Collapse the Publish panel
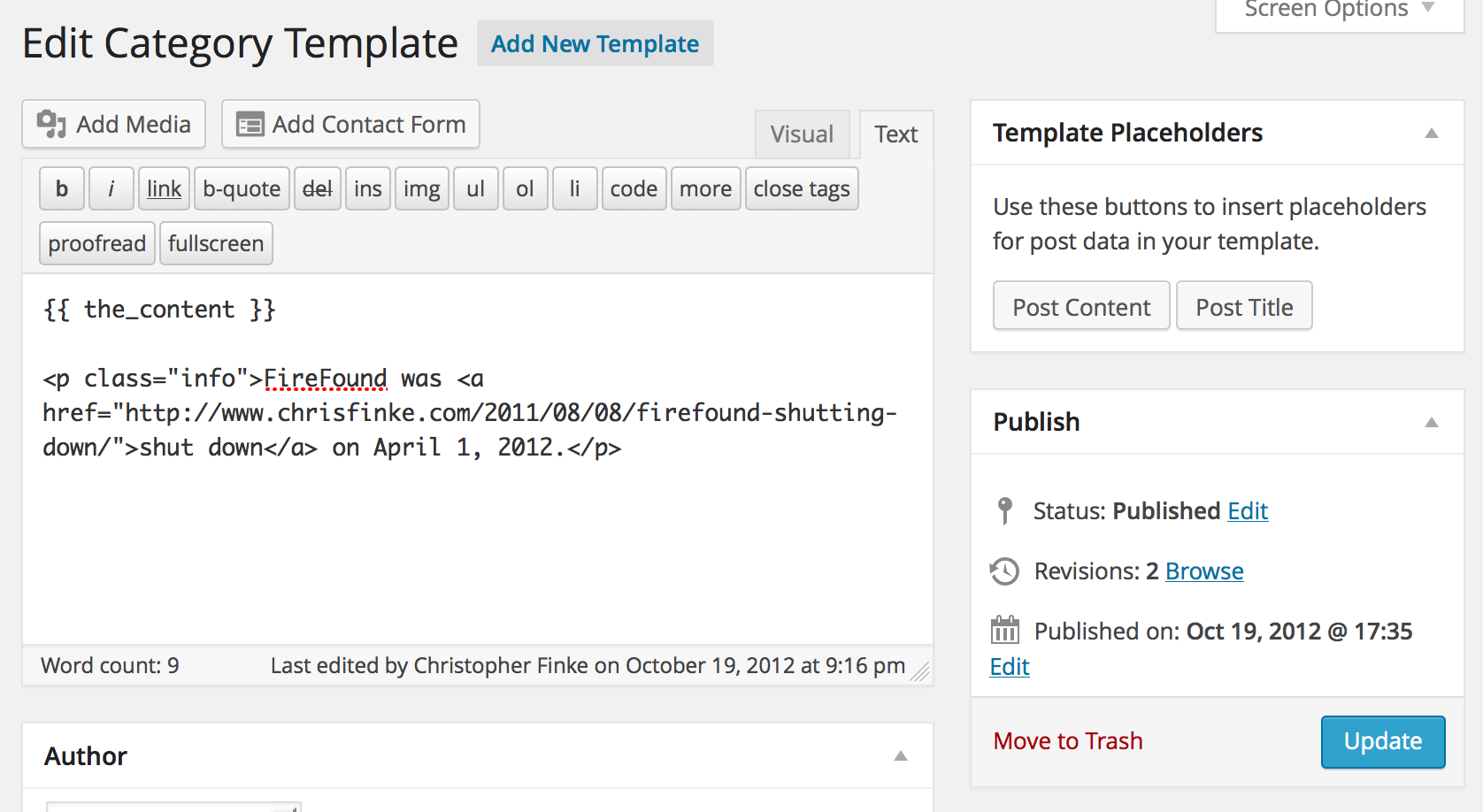 coord(1431,422)
